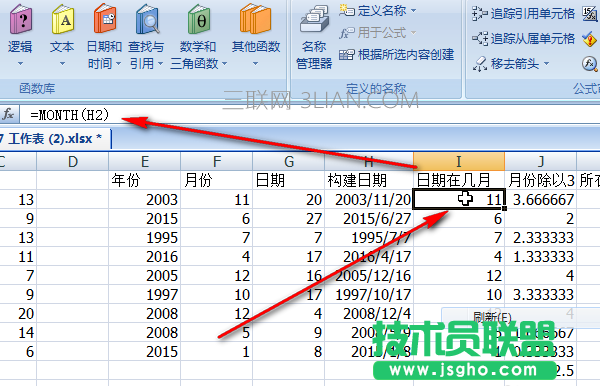
Task: Expand the 查找与引用 dropdown arrow
Action: pyautogui.click(x=160, y=64)
